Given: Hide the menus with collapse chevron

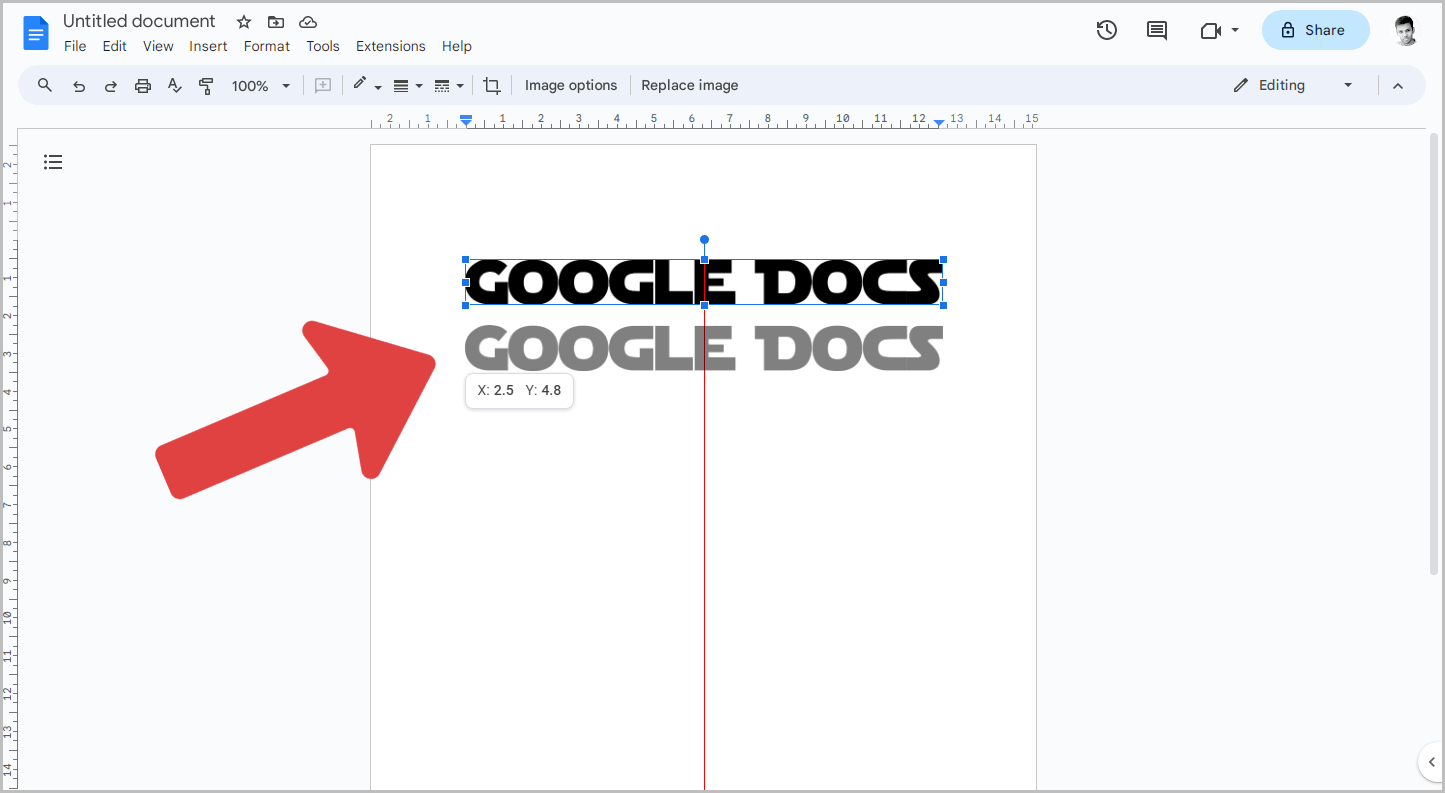Looking at the screenshot, I should pos(1398,86).
